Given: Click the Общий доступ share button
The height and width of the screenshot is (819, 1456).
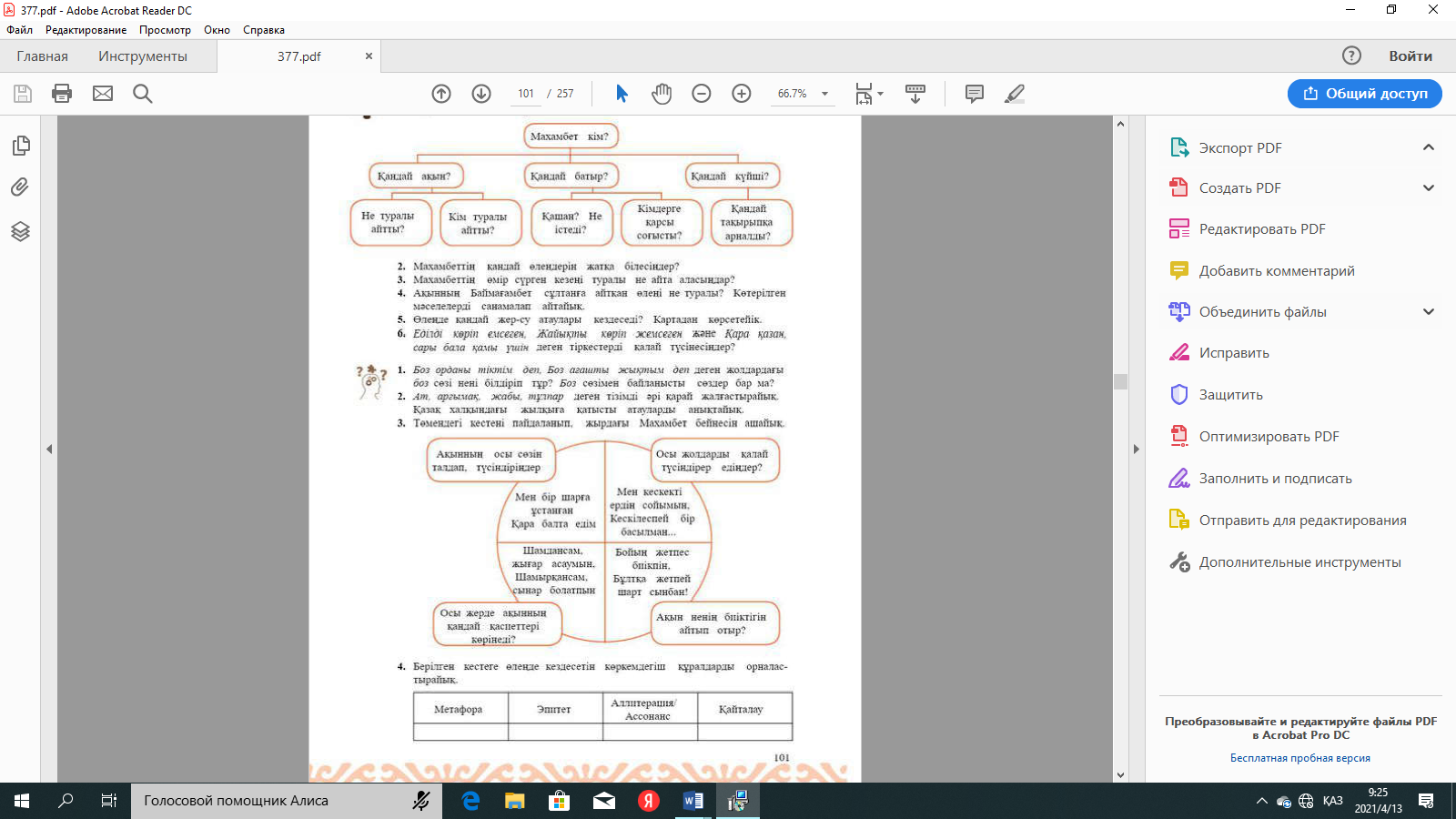Looking at the screenshot, I should click(x=1365, y=94).
